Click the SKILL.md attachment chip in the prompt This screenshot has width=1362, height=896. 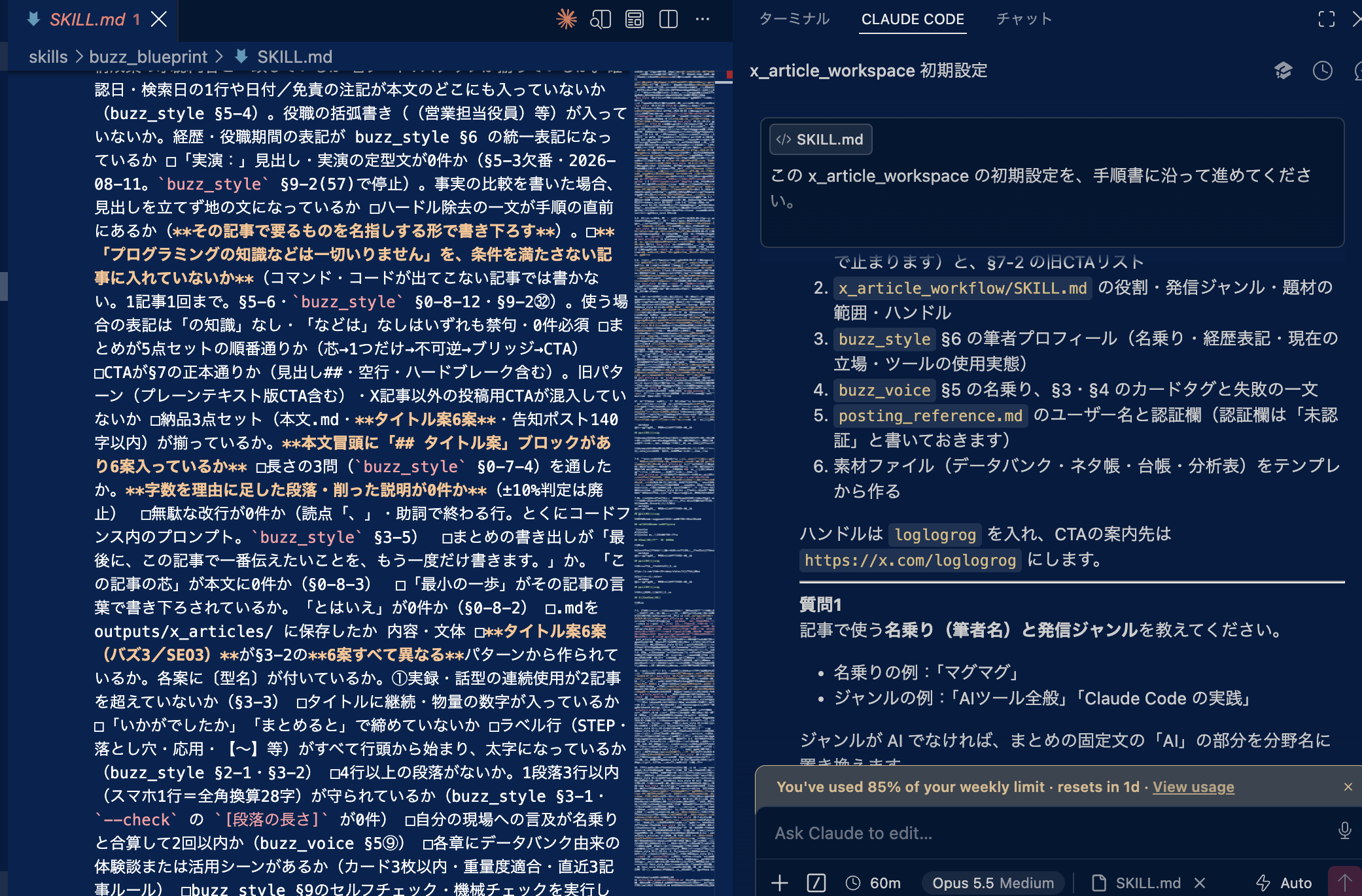click(x=820, y=139)
